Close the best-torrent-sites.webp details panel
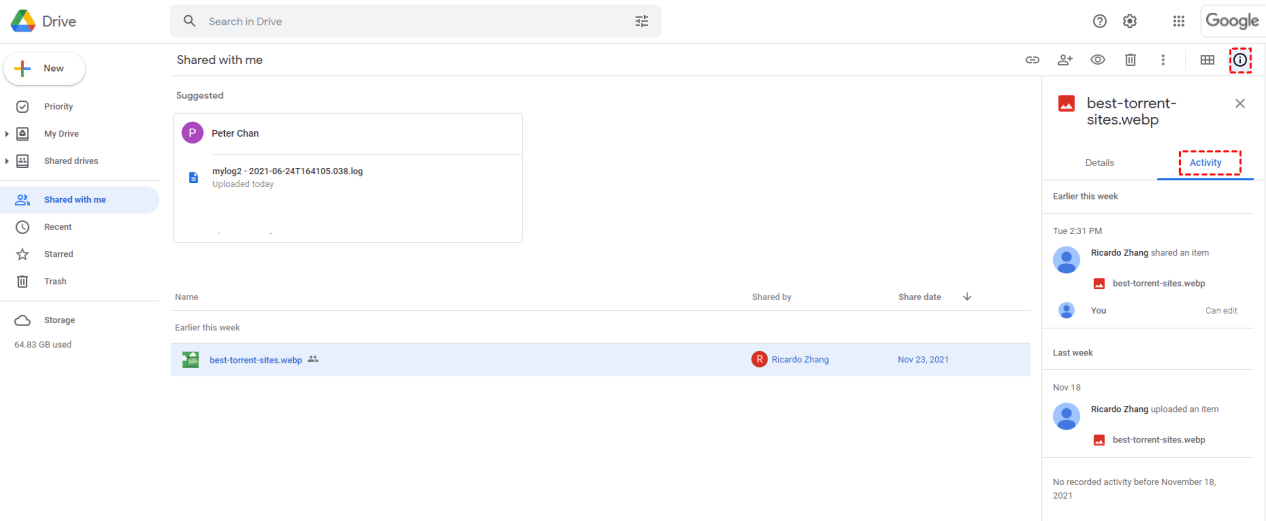 (x=1240, y=103)
